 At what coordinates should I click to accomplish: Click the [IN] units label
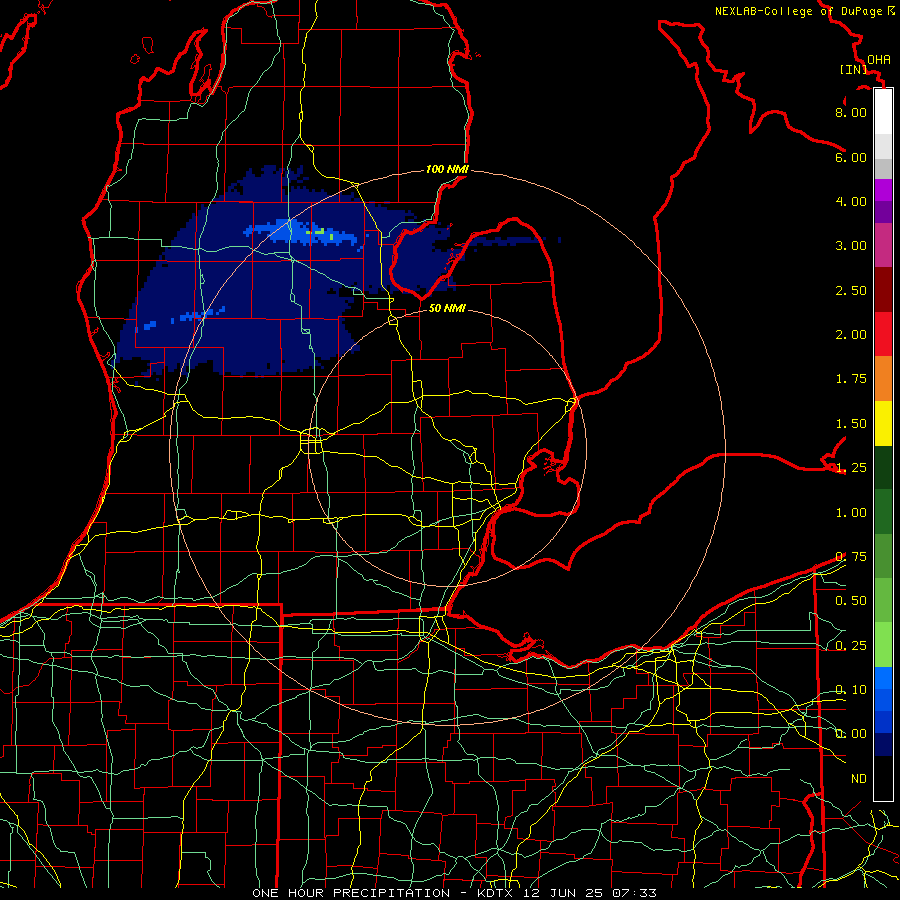pos(854,69)
